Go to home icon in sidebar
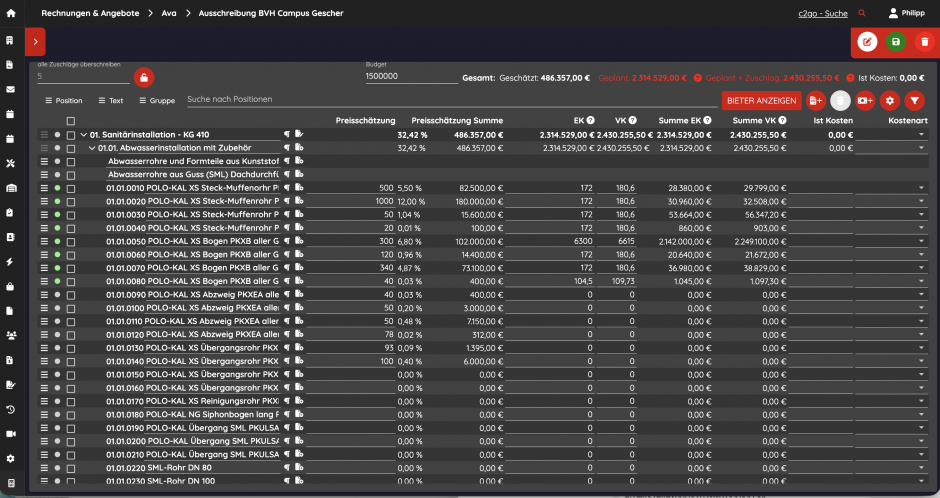This screenshot has height=498, width=940. pyautogui.click(x=11, y=13)
